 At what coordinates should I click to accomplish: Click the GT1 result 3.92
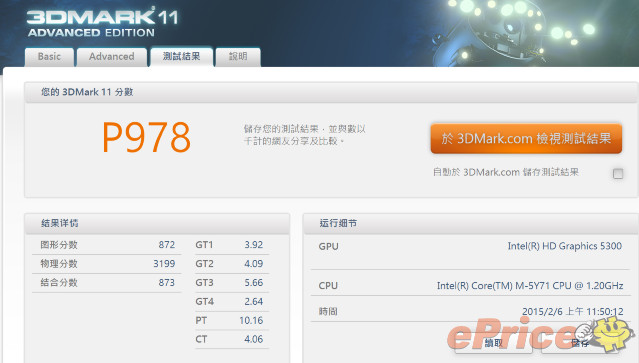[253, 245]
